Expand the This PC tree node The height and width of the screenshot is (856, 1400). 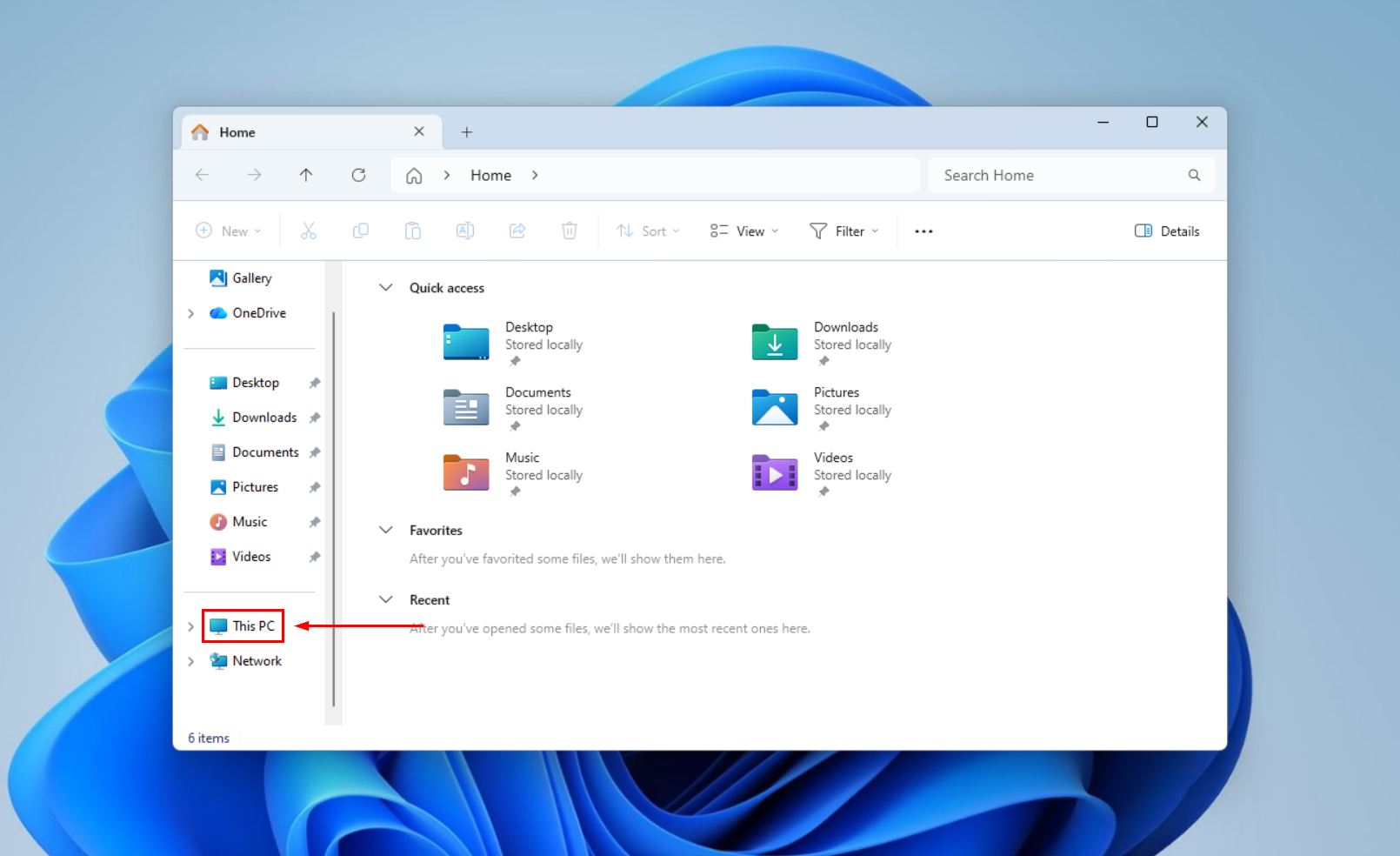pos(190,626)
